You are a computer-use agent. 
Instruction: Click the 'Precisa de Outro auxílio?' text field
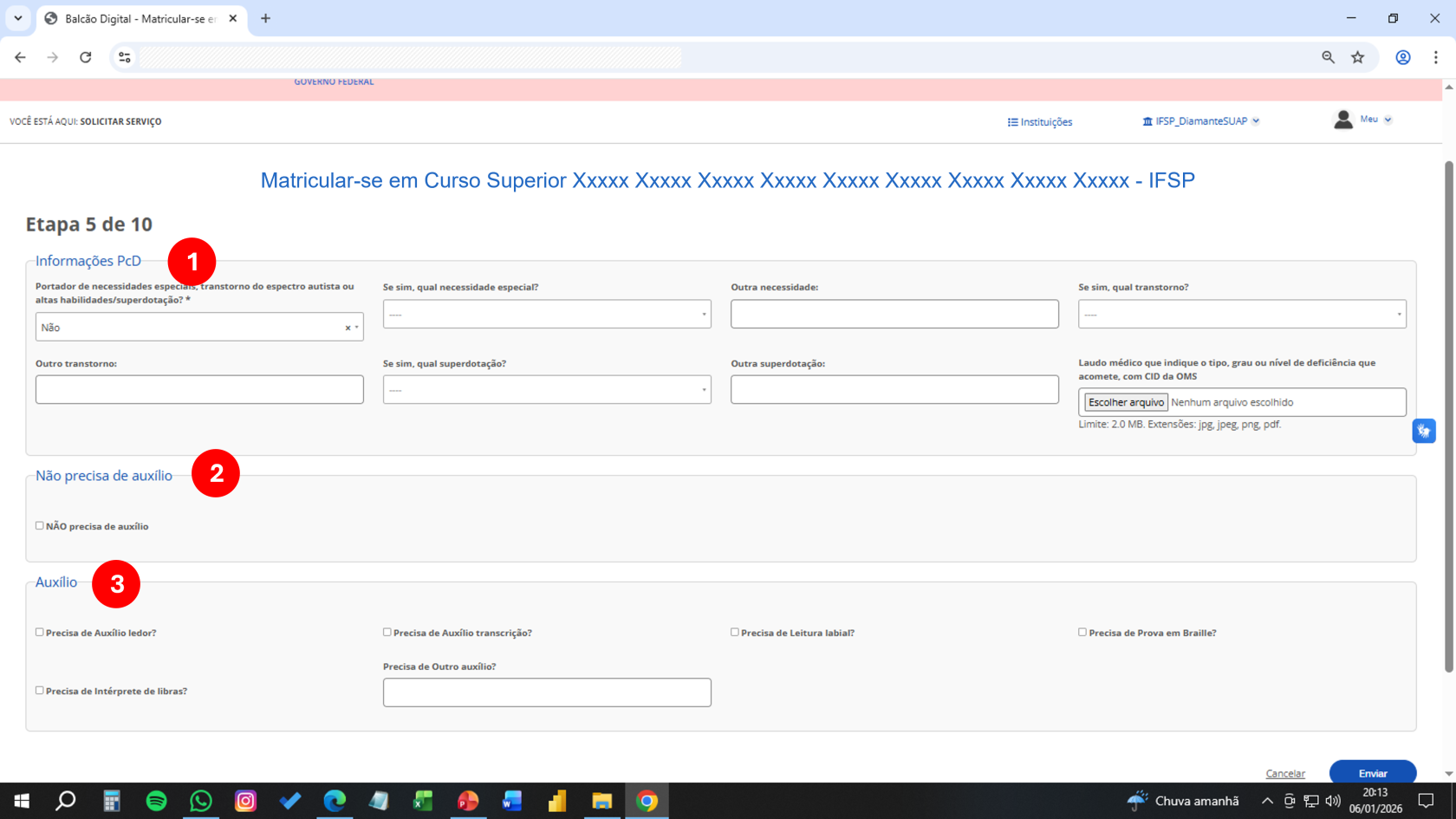547,692
